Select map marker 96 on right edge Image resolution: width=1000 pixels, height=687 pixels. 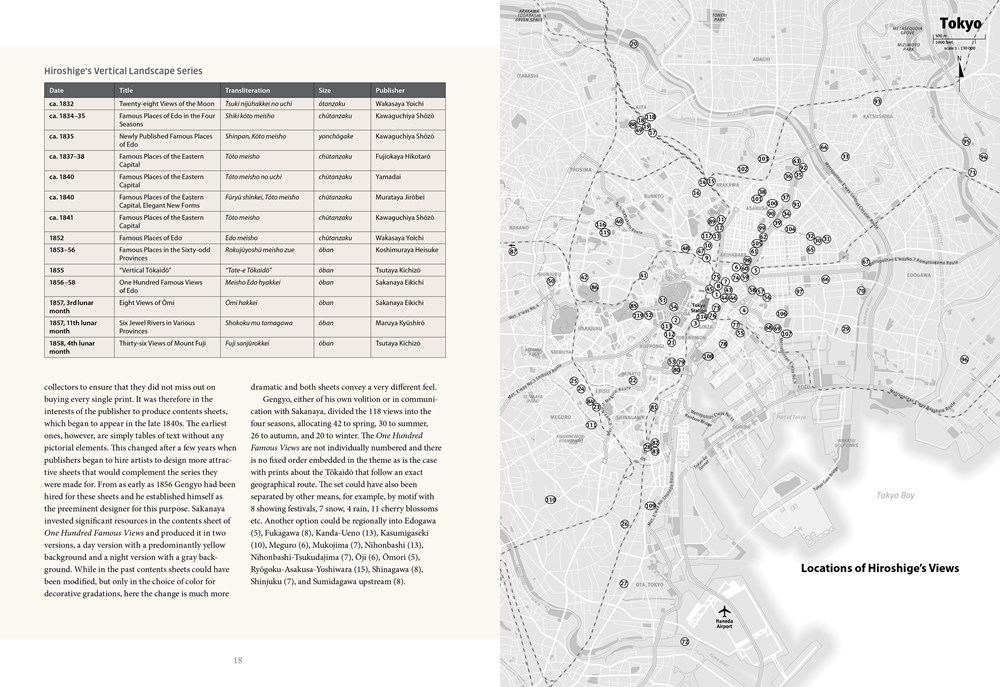964,360
